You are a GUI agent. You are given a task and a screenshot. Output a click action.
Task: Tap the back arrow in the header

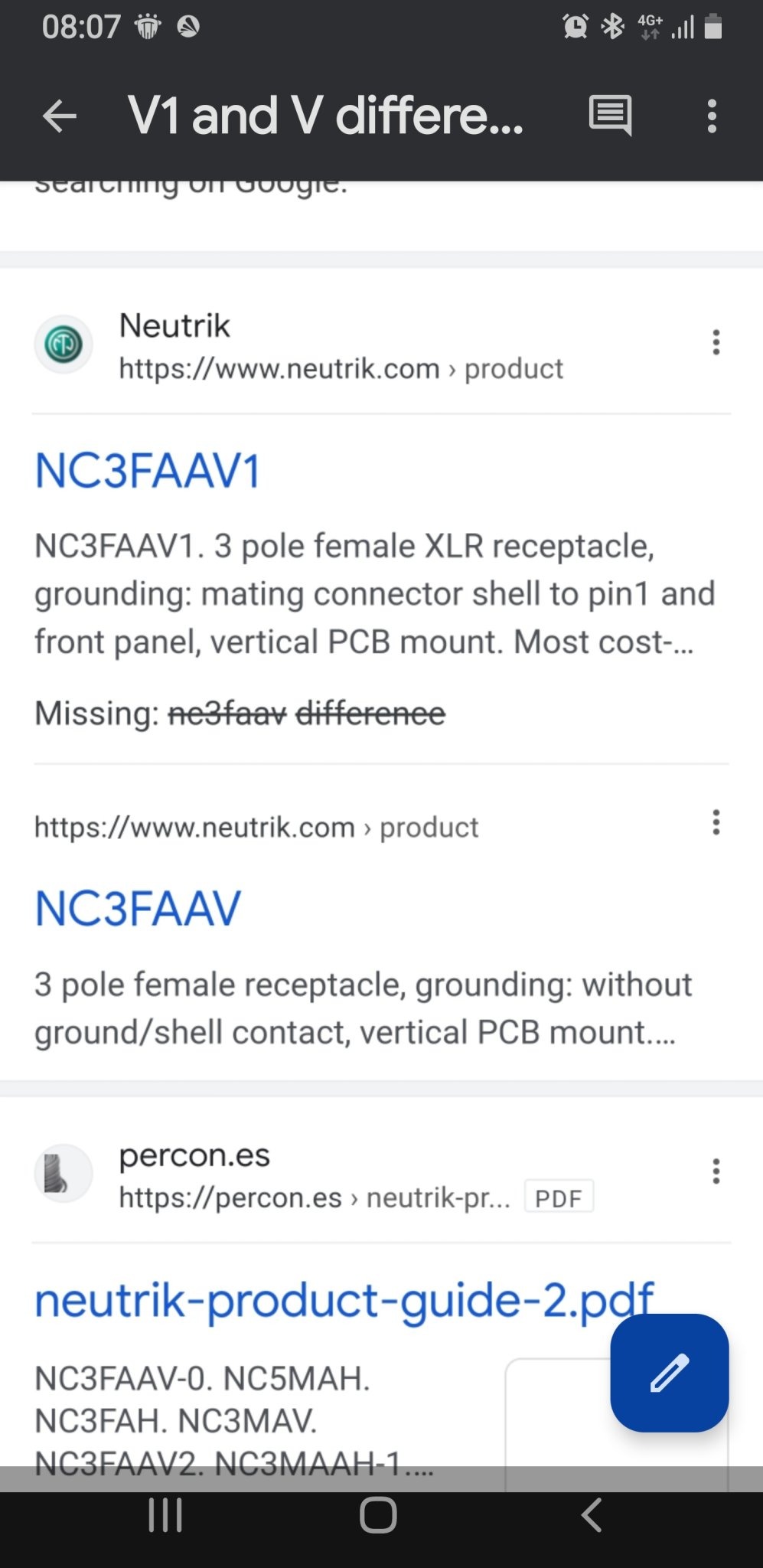tap(60, 116)
